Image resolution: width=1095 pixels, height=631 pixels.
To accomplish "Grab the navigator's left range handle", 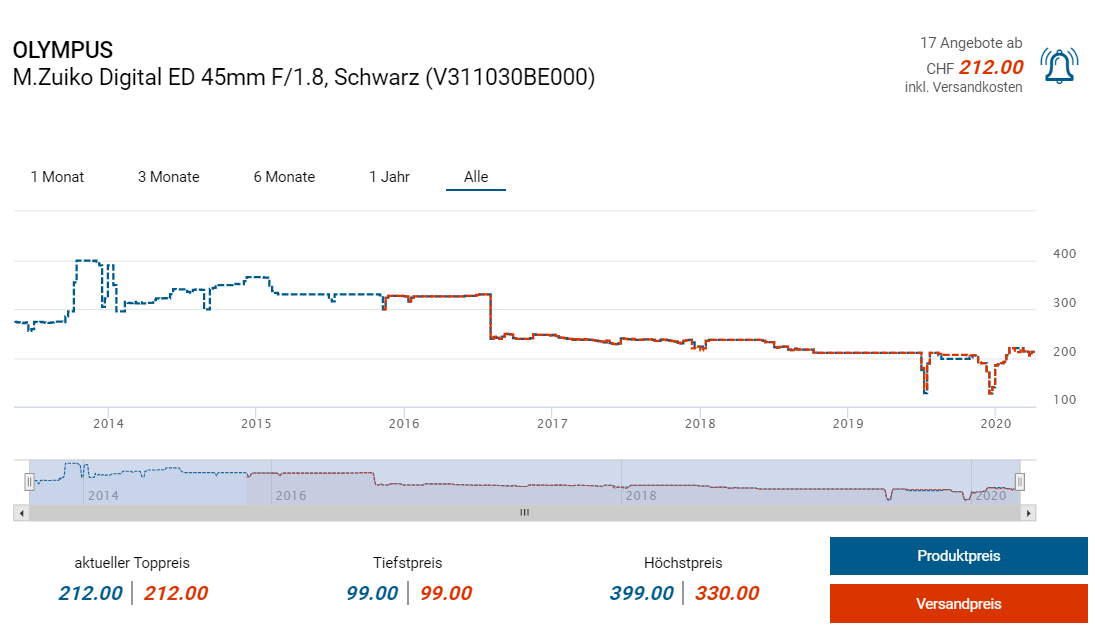I will point(29,482).
